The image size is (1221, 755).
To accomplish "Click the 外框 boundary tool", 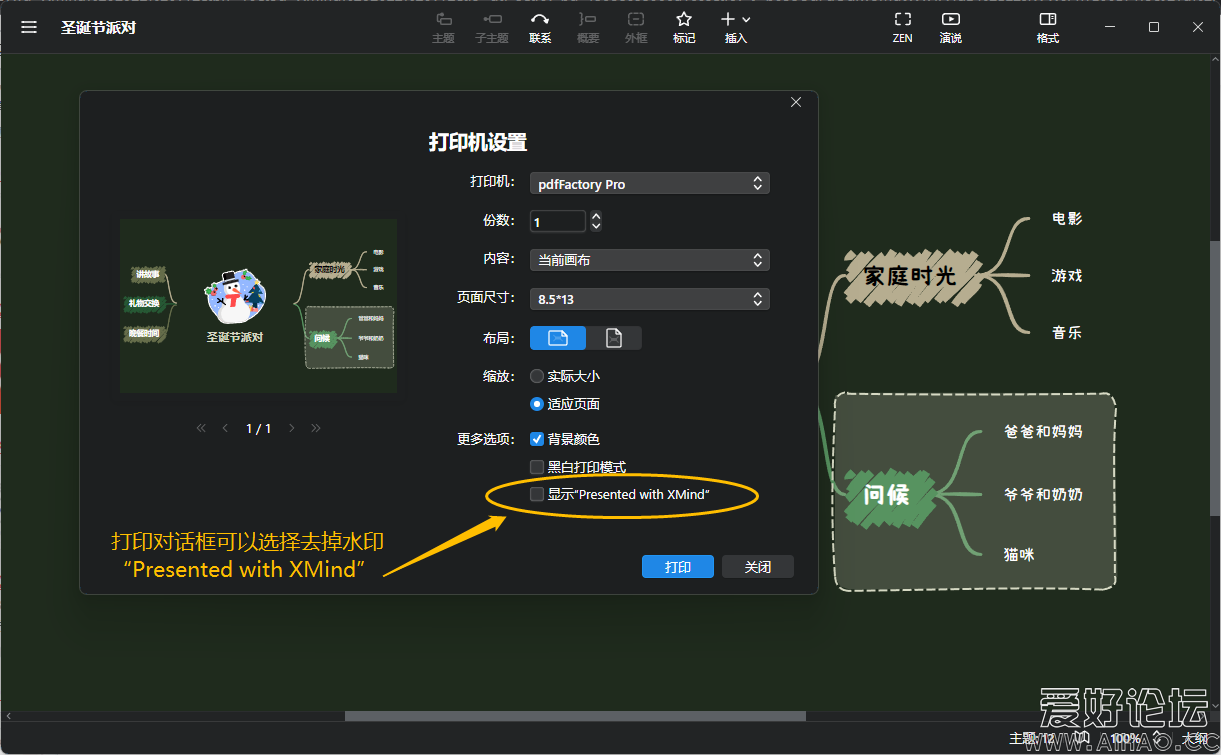I will (x=636, y=28).
